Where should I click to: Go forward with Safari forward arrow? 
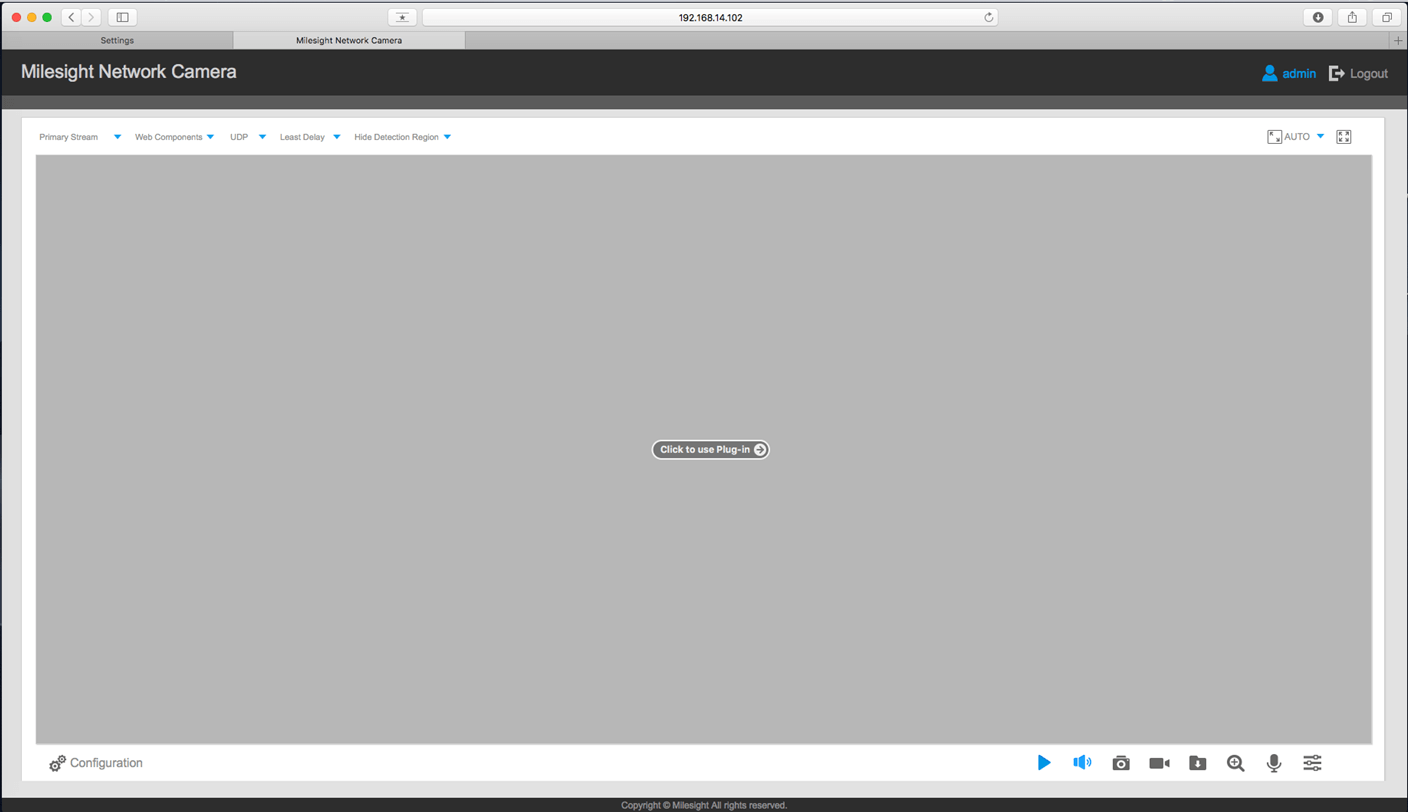tap(91, 17)
